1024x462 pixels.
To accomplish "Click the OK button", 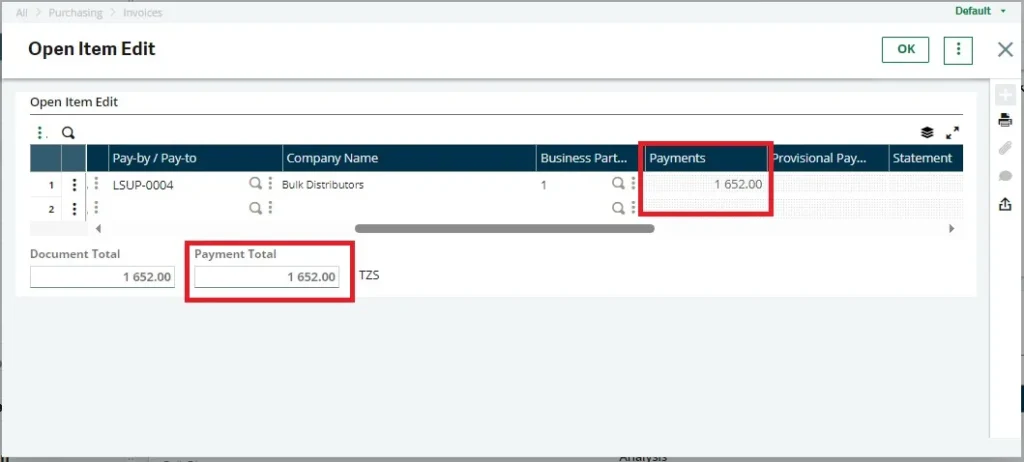I will (x=905, y=50).
